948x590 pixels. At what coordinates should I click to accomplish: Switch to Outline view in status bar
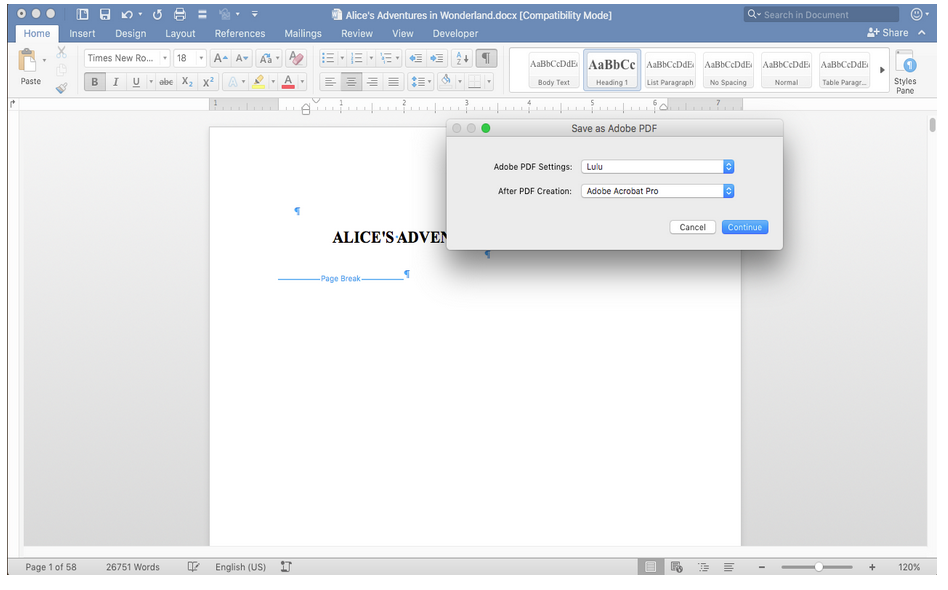(x=703, y=567)
